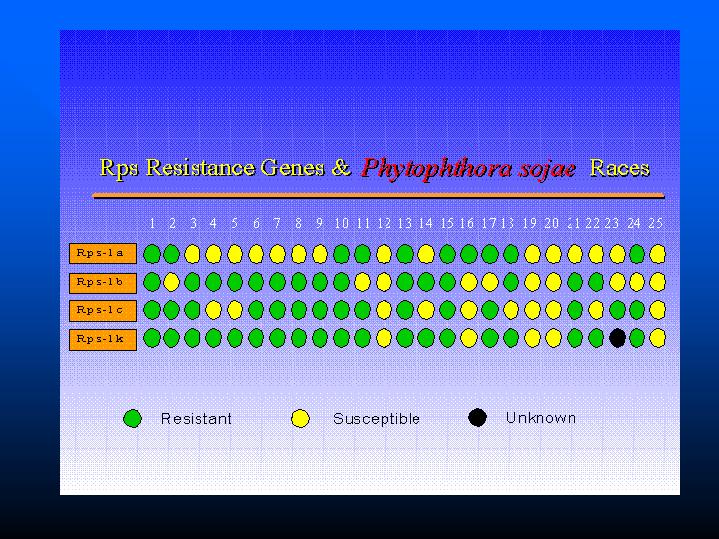Image resolution: width=719 pixels, height=539 pixels.
Task: Click the "Rps Resistance Genes &" title text
Action: click(225, 168)
